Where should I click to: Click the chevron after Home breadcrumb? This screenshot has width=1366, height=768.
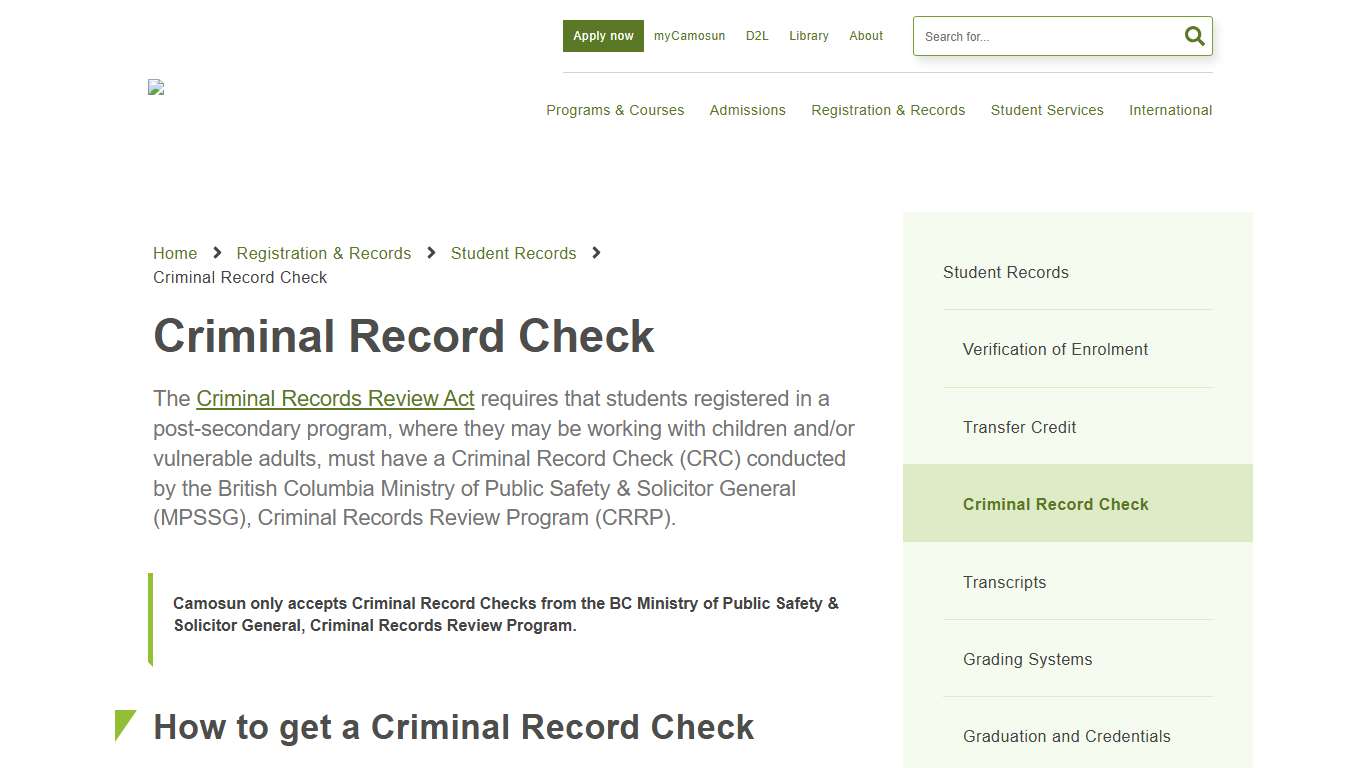click(x=217, y=253)
